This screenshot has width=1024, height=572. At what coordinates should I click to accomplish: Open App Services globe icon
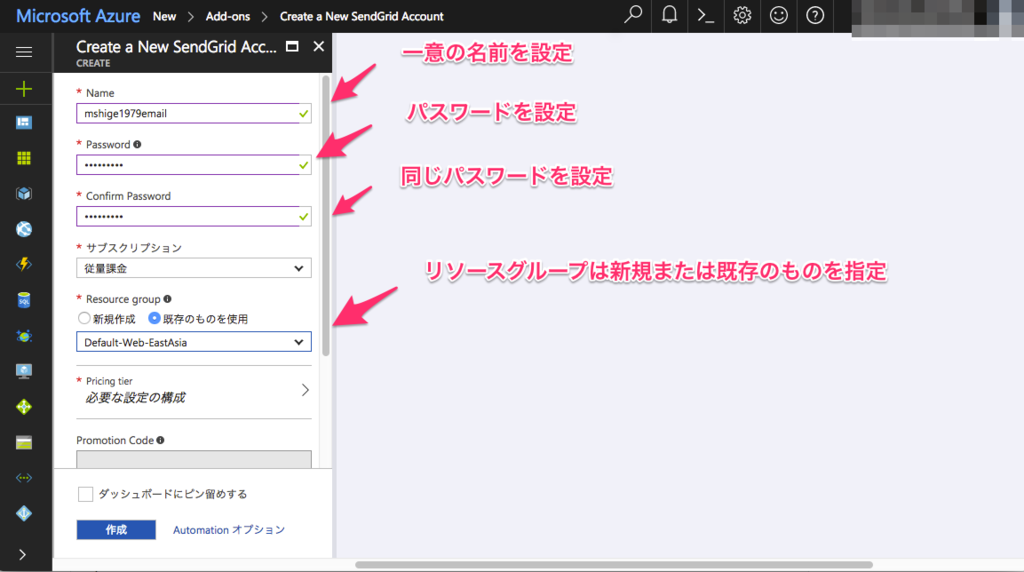pyautogui.click(x=24, y=229)
